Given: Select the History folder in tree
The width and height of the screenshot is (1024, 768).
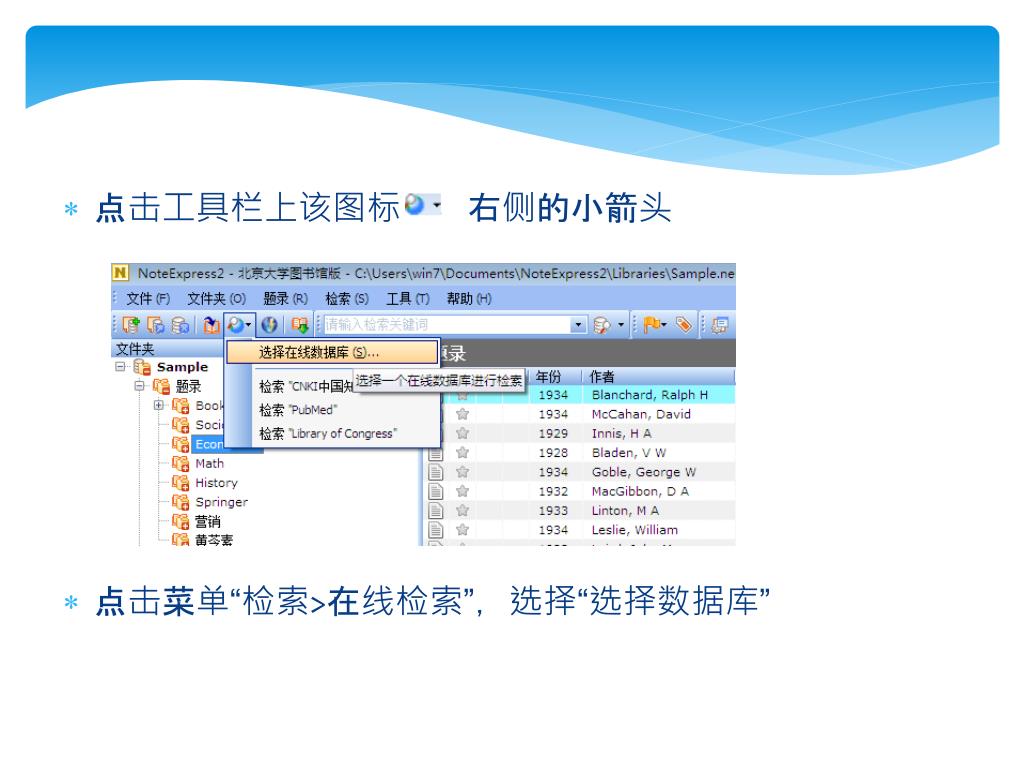Looking at the screenshot, I should point(216,483).
